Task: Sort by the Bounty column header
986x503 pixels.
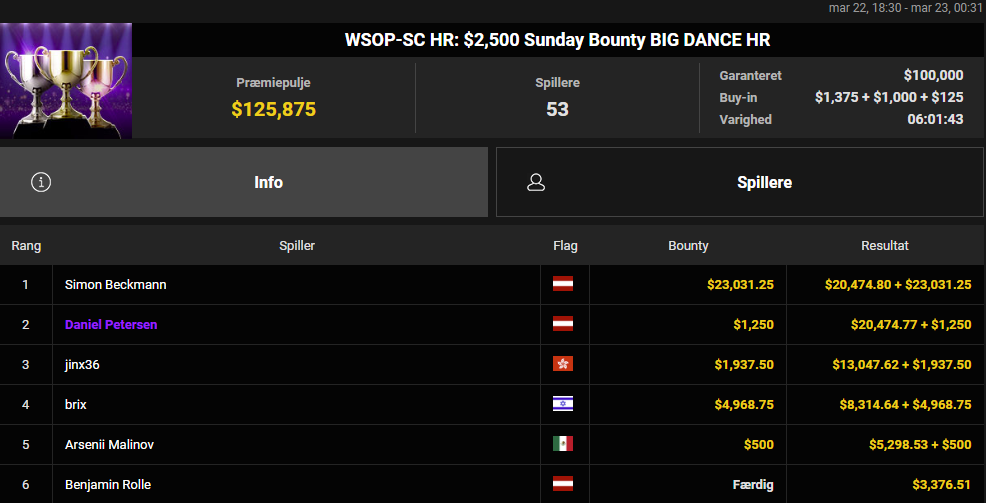Action: click(x=688, y=245)
